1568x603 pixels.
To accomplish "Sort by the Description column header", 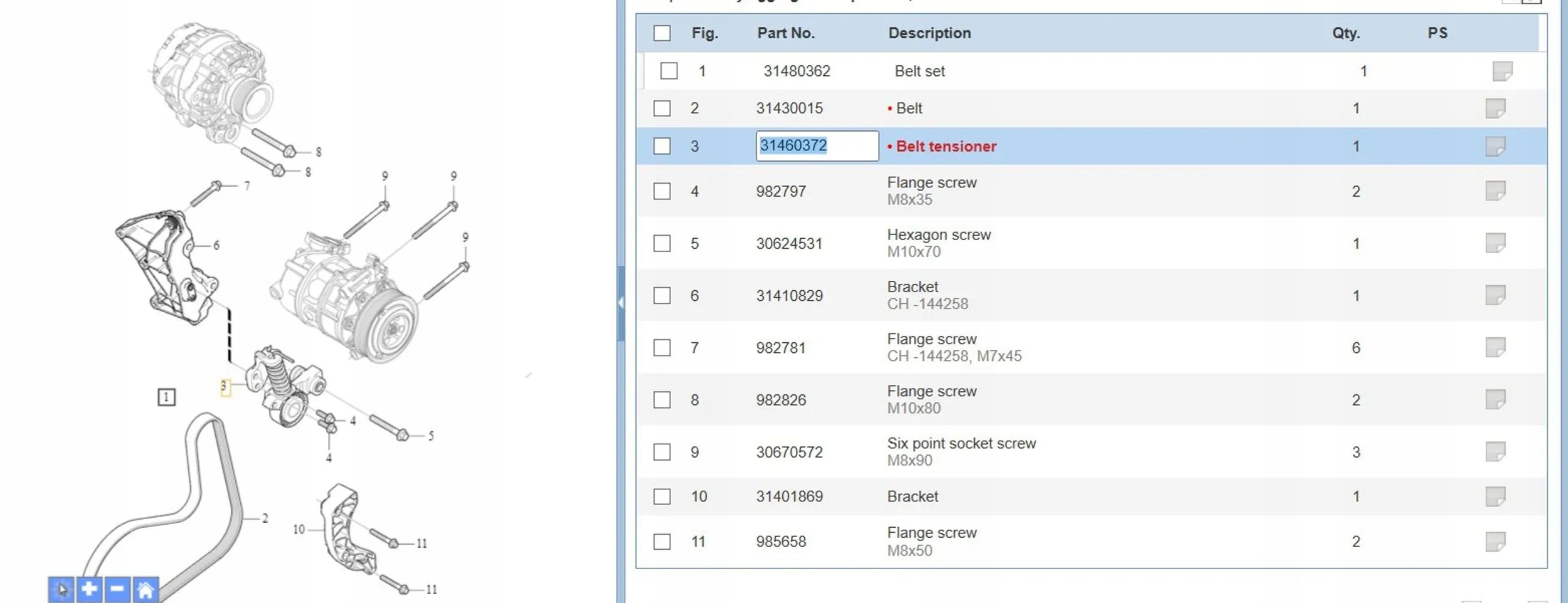I will pos(930,33).
